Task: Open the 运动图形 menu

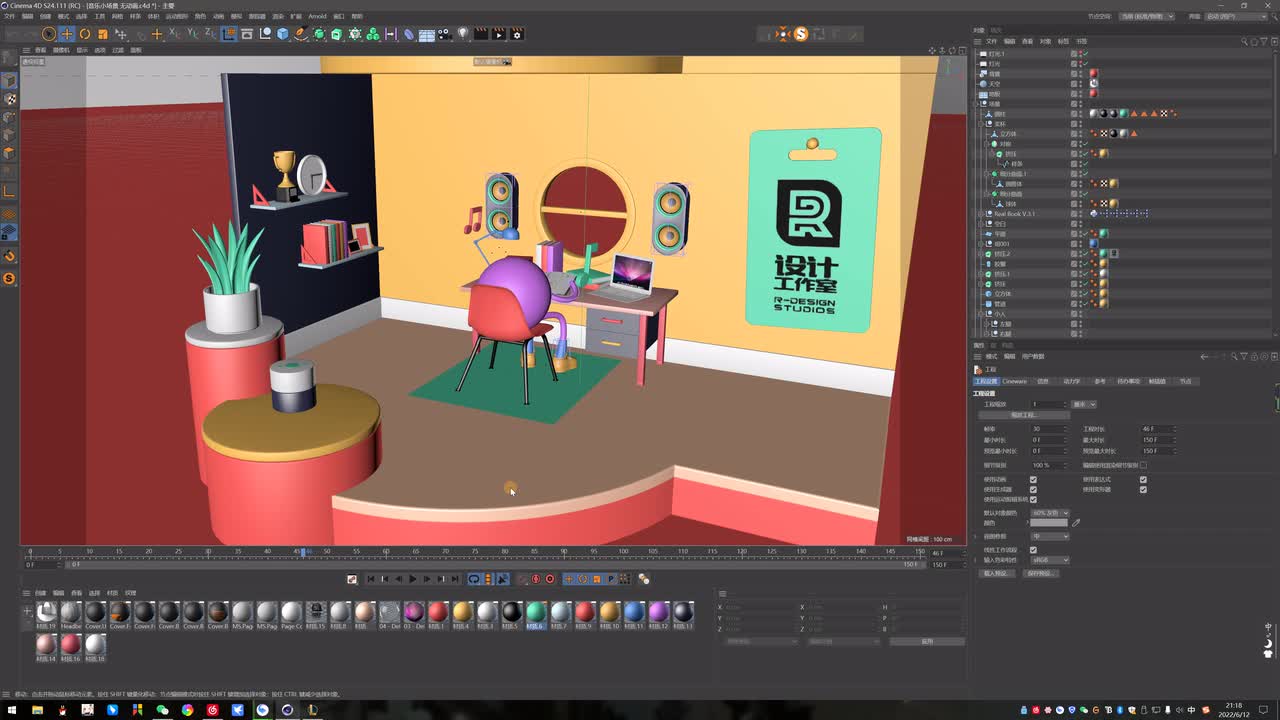Action: tap(176, 16)
